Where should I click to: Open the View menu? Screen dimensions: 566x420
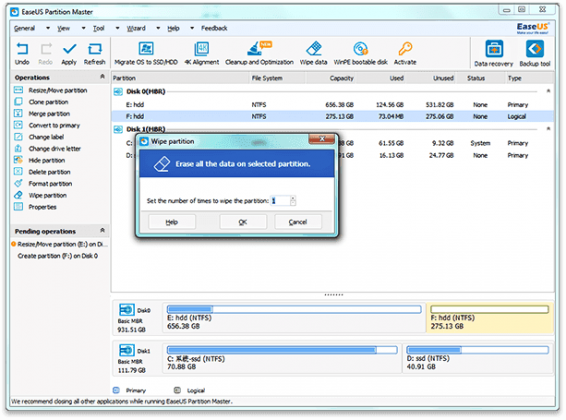pyautogui.click(x=64, y=28)
